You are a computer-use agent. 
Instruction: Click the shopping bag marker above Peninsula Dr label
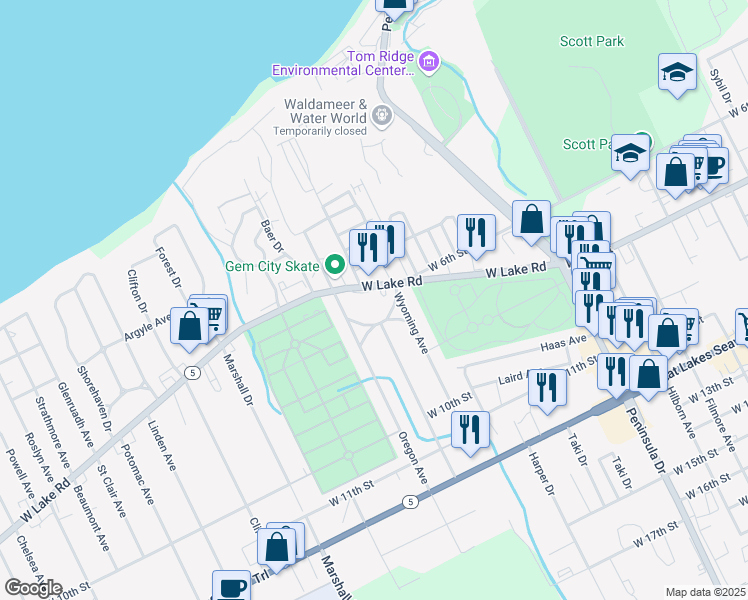648,374
